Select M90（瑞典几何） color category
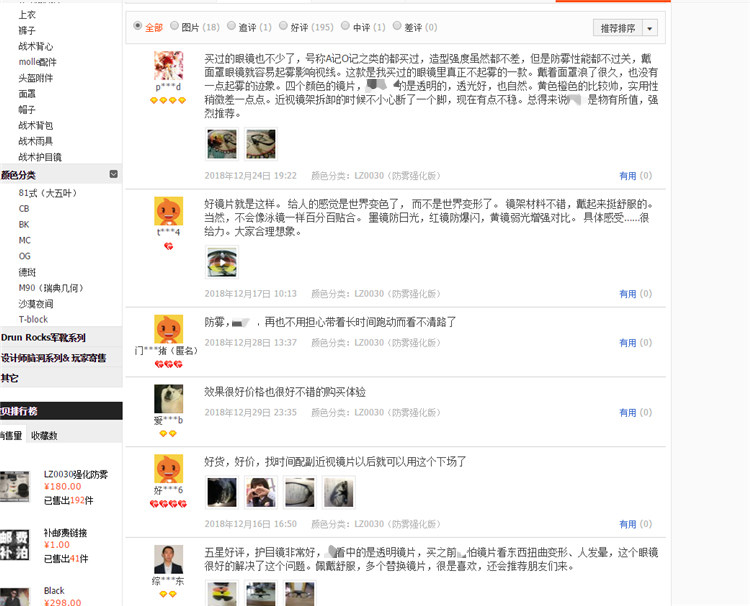Screen dimensions: 750x606 pos(51,288)
